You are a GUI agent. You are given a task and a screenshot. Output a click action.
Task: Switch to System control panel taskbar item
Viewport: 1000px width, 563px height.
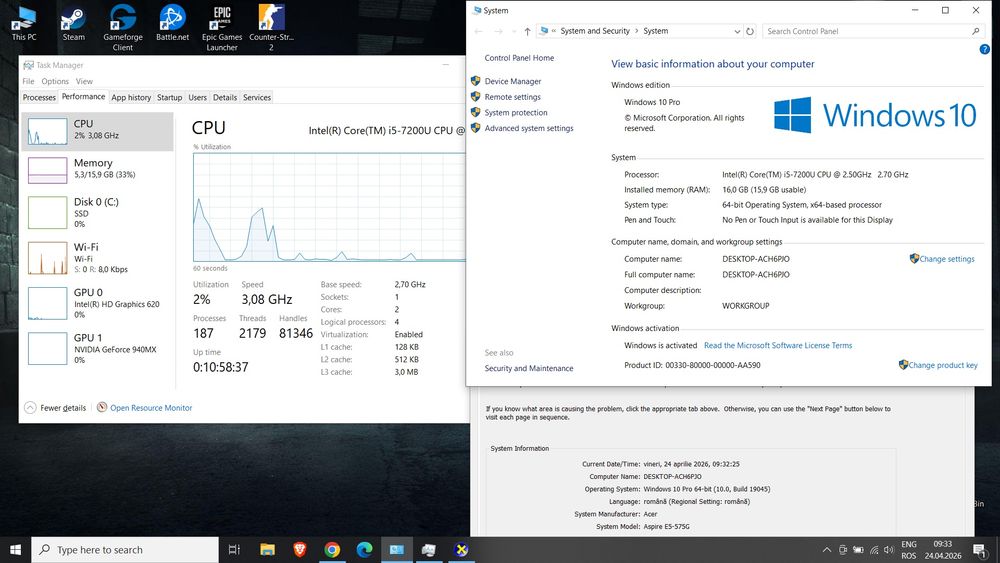397,550
